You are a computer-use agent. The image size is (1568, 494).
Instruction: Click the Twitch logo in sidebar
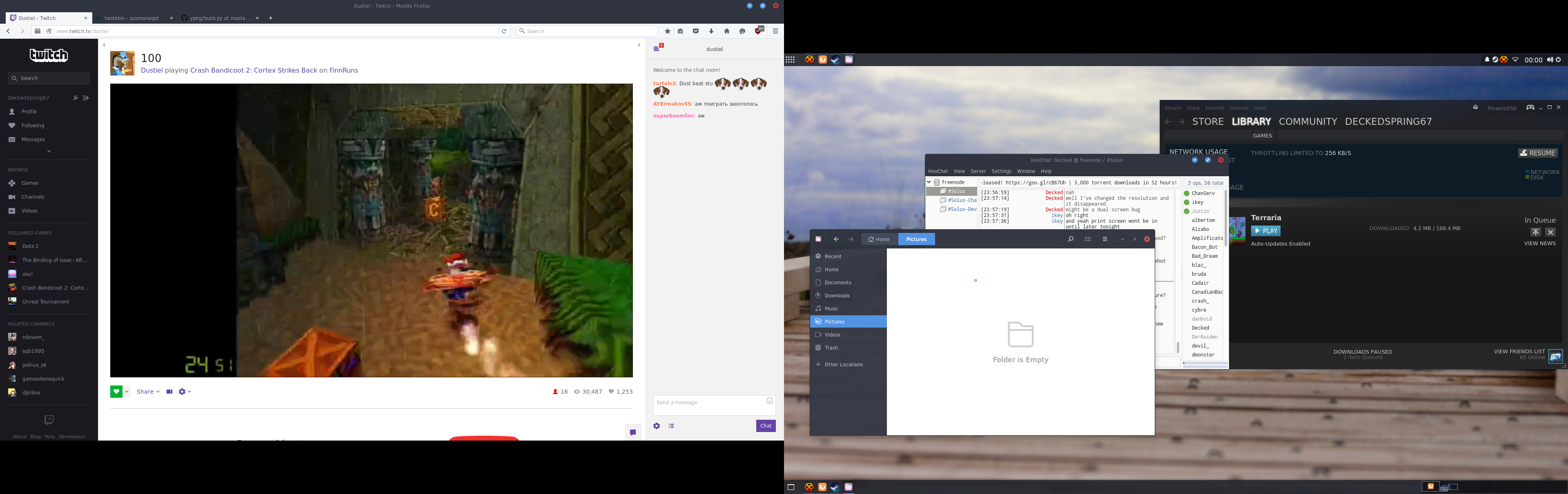pos(49,55)
